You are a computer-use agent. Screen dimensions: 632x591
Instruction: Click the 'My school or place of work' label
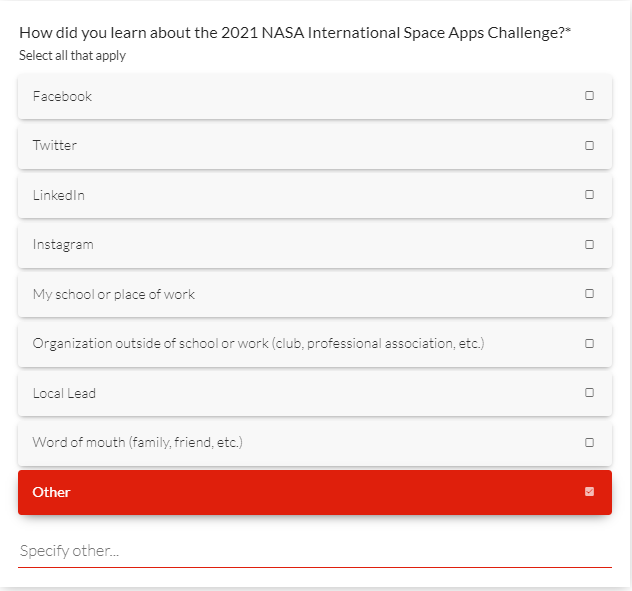click(x=114, y=294)
